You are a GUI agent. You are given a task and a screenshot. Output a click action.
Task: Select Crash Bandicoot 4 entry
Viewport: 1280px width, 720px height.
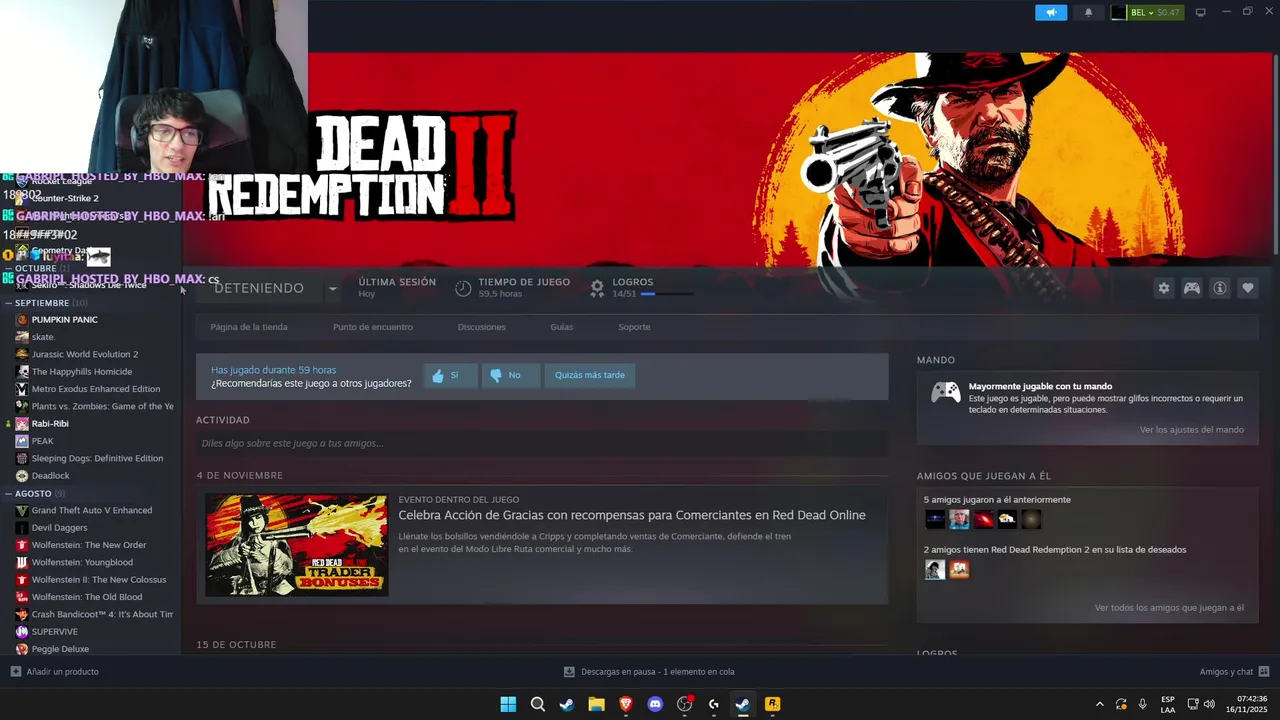point(102,614)
